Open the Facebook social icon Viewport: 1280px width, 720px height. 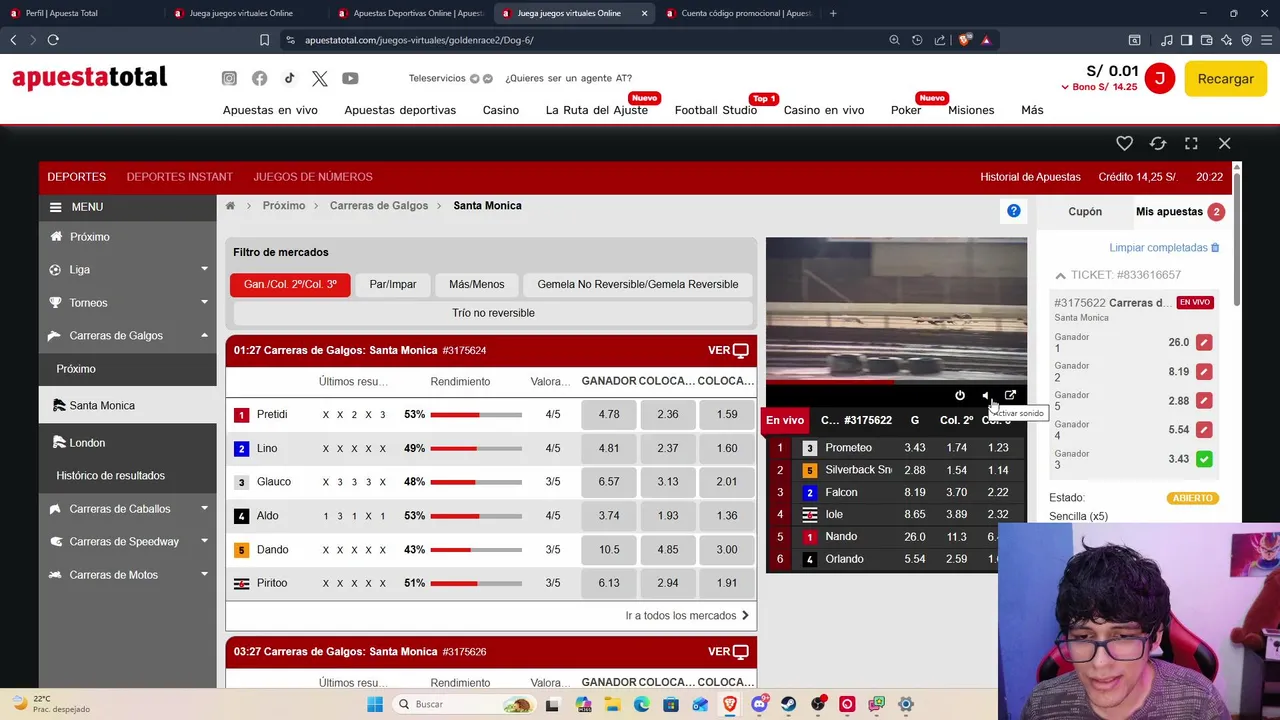click(259, 78)
